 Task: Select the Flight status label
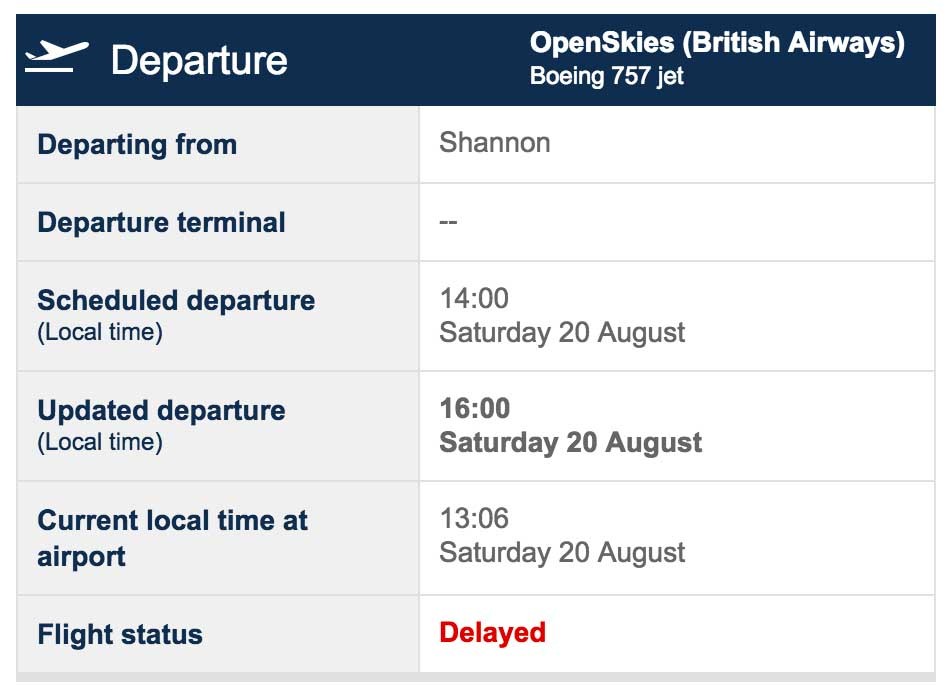coord(120,635)
